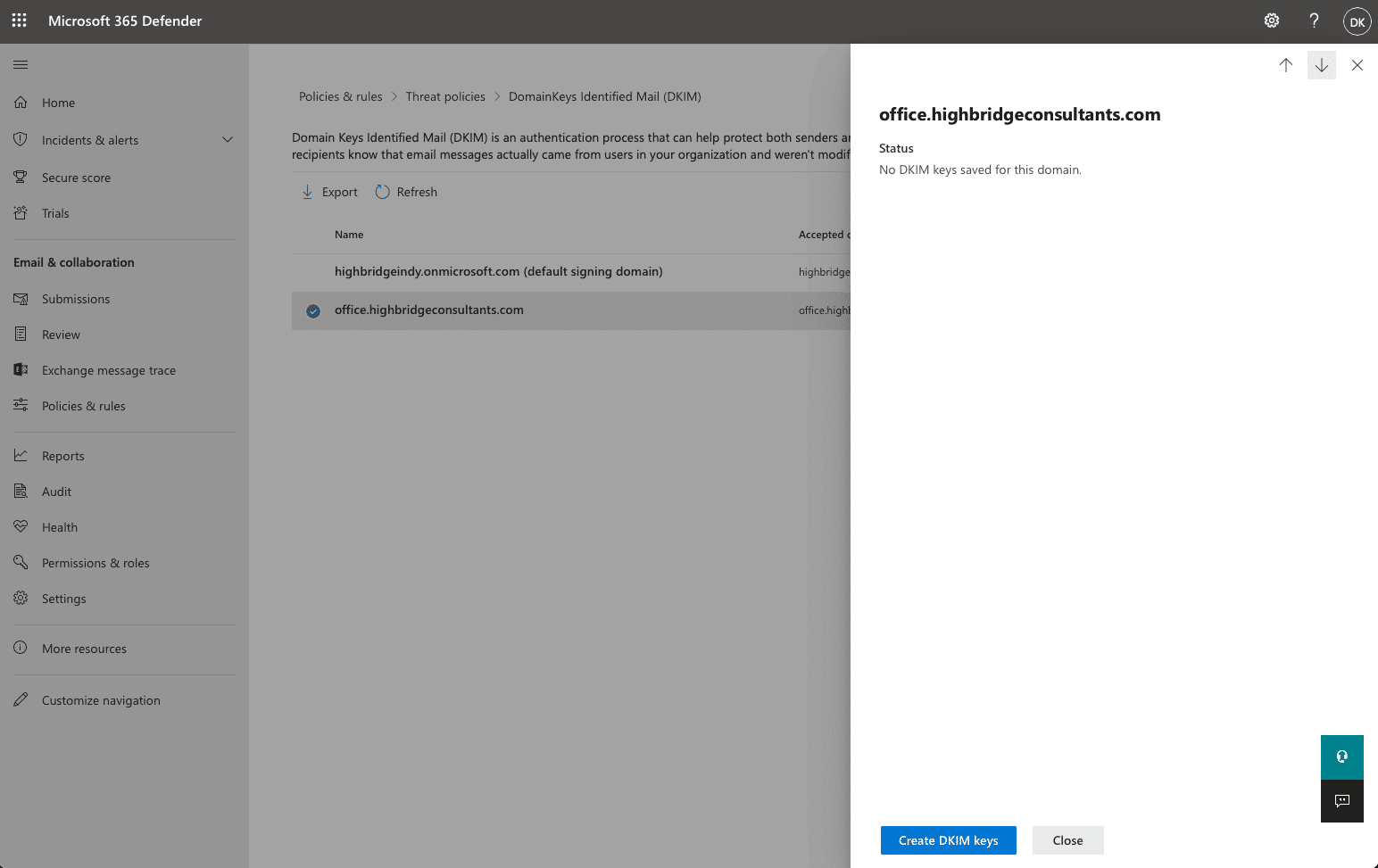
Task: Open the feedback panel in bottom right
Action: coord(1341,800)
